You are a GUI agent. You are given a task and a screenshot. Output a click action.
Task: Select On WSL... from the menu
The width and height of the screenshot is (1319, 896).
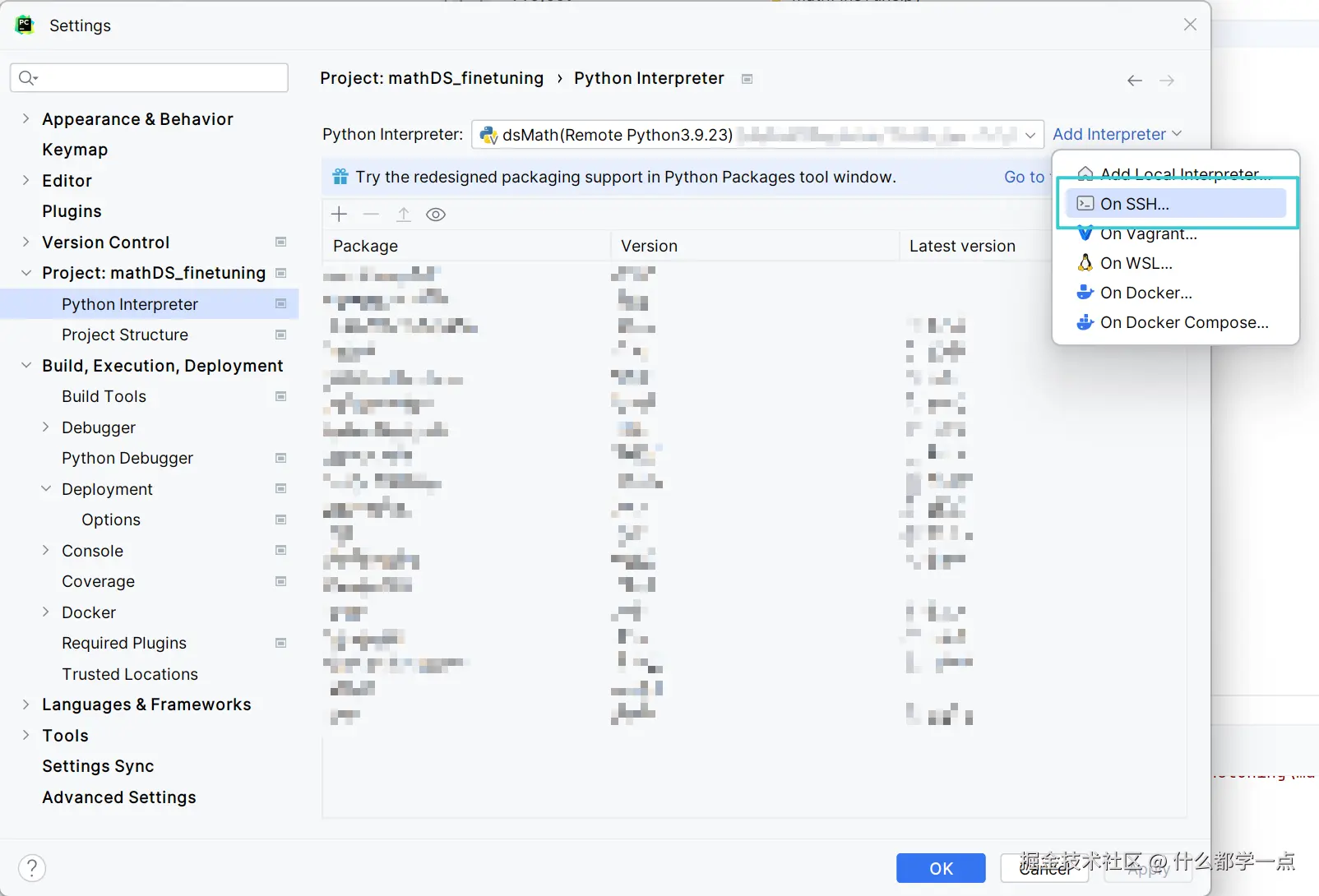1177,263
